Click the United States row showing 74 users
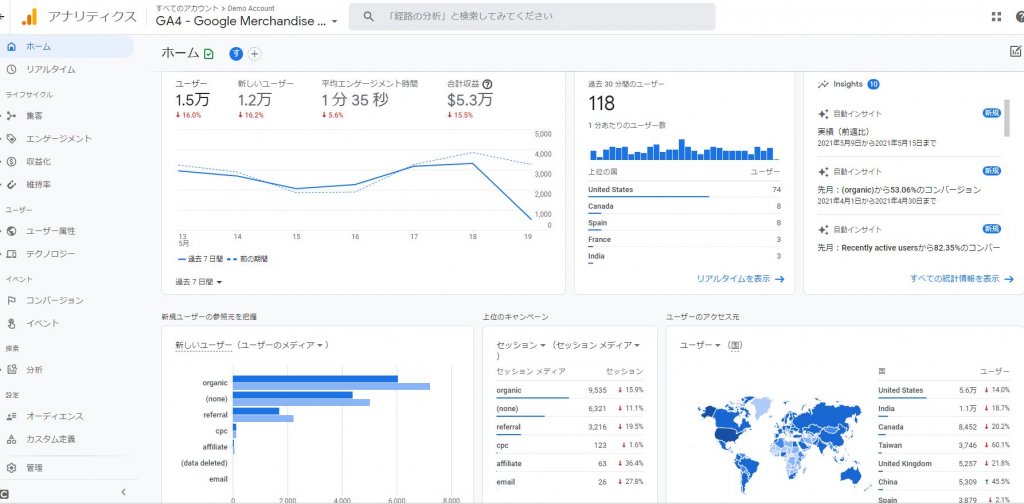The height and width of the screenshot is (504, 1024). click(684, 190)
